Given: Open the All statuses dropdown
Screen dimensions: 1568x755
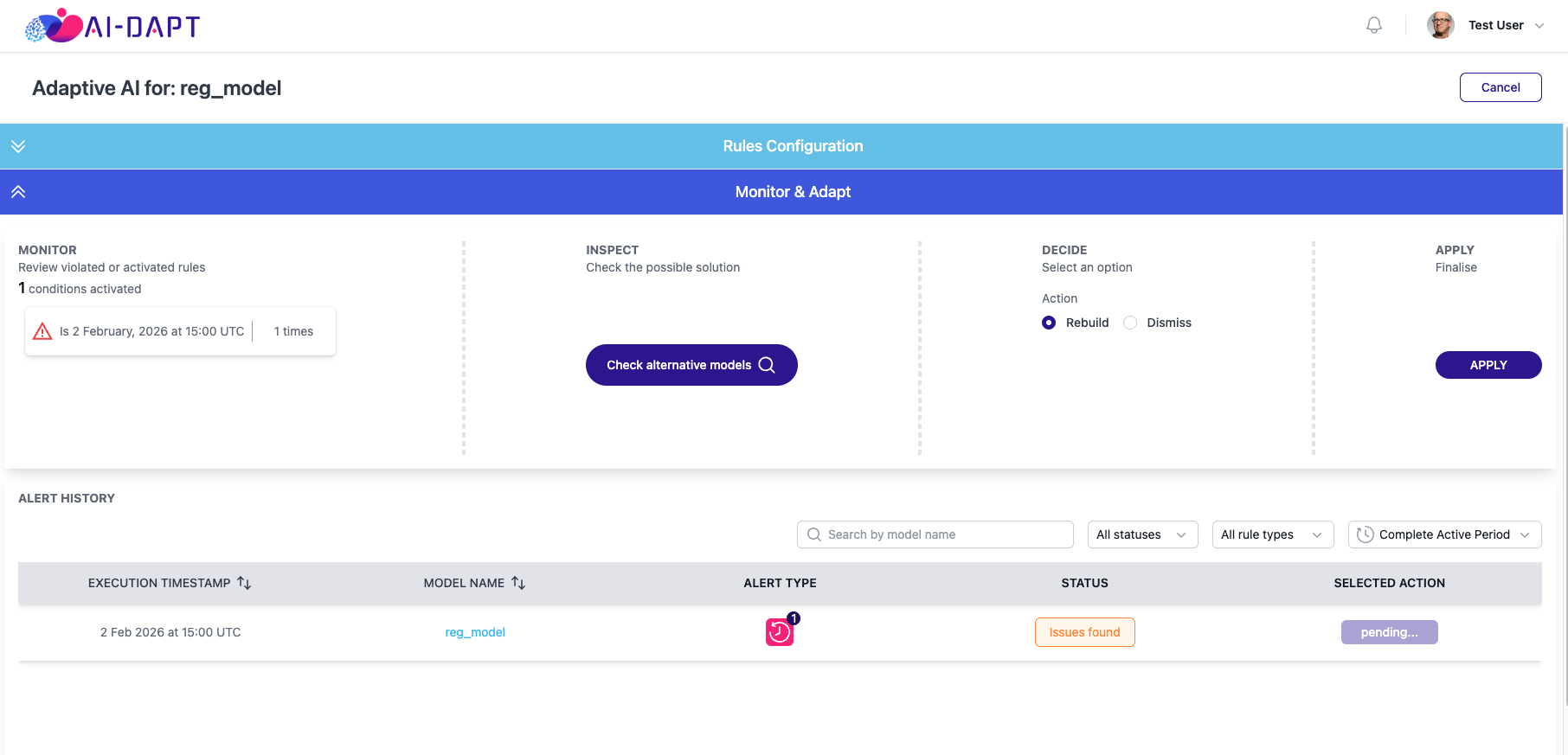Looking at the screenshot, I should (x=1143, y=534).
